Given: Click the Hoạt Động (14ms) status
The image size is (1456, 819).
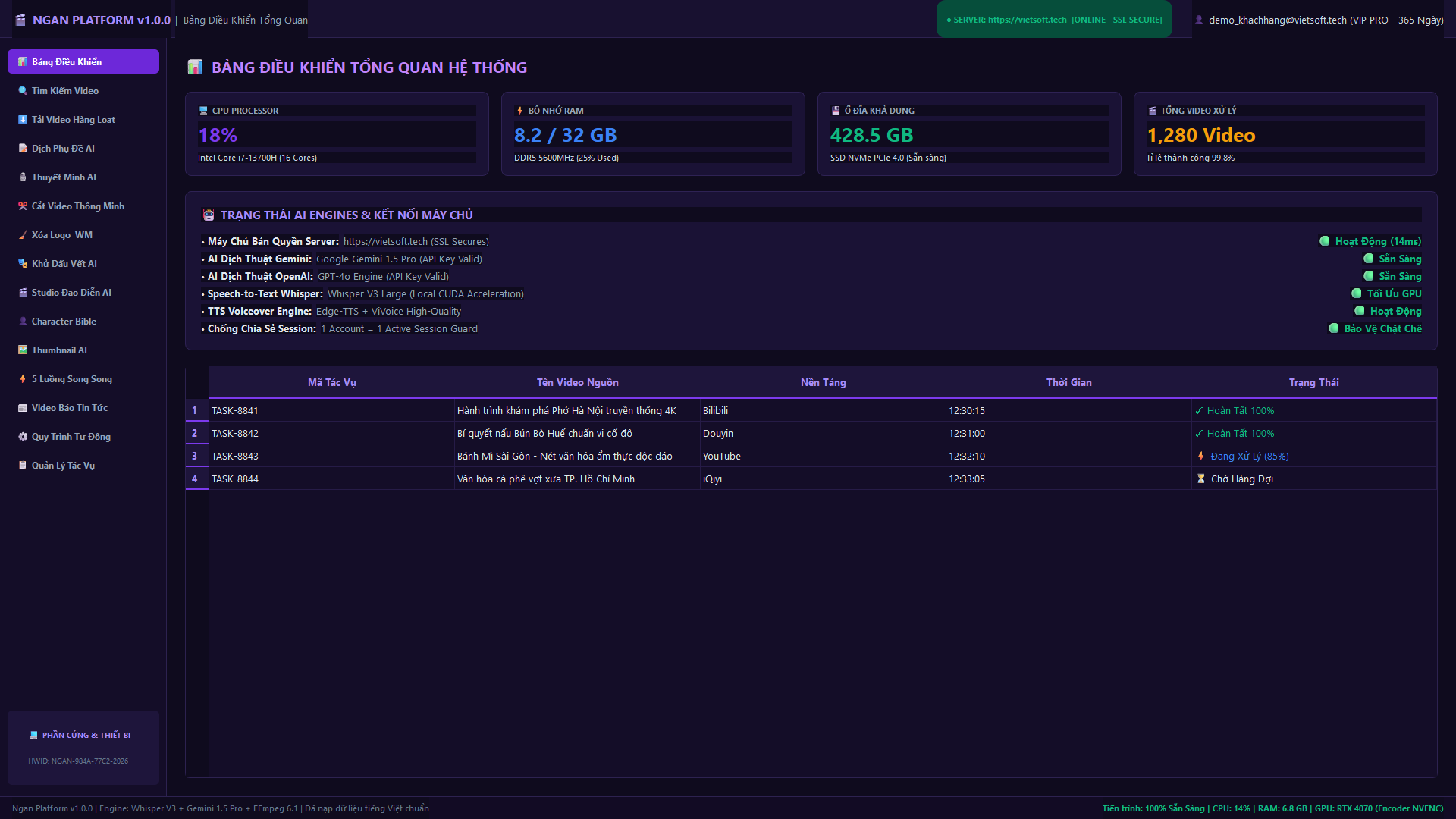Looking at the screenshot, I should (1370, 242).
